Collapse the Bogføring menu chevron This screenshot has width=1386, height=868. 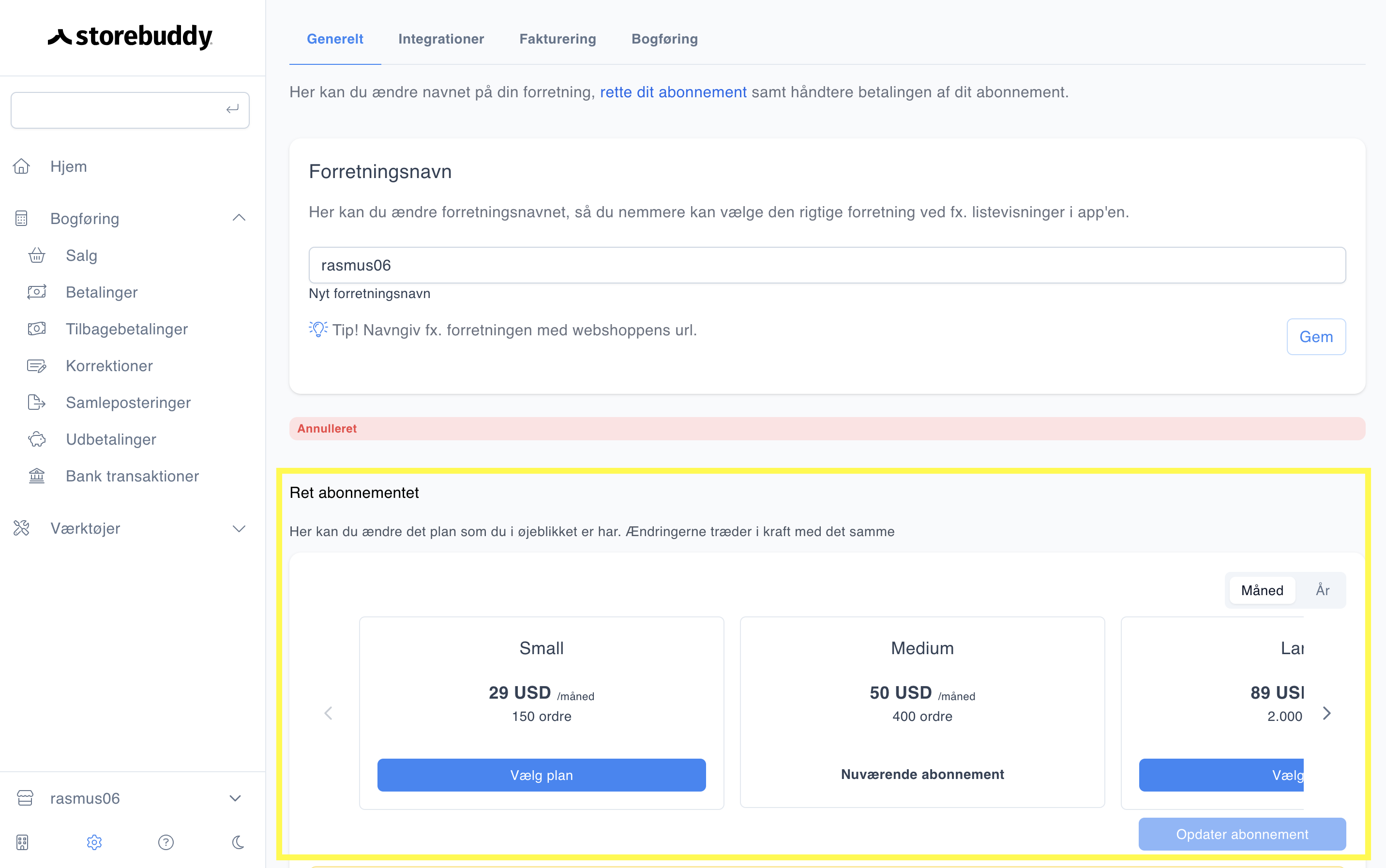239,218
